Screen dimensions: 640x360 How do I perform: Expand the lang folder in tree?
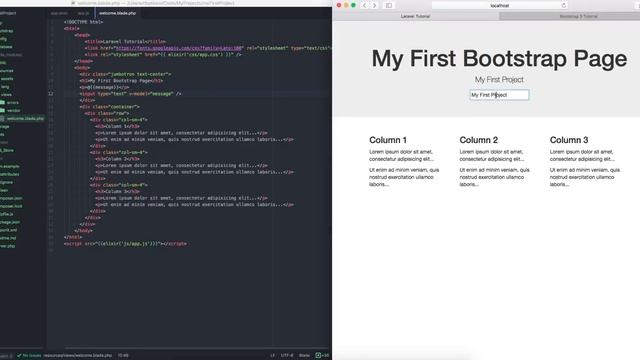point(4,87)
